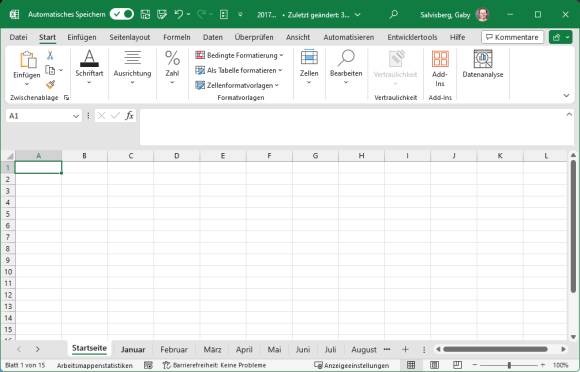Expand the Bearbeiten magnifier group

pyautogui.click(x=346, y=67)
